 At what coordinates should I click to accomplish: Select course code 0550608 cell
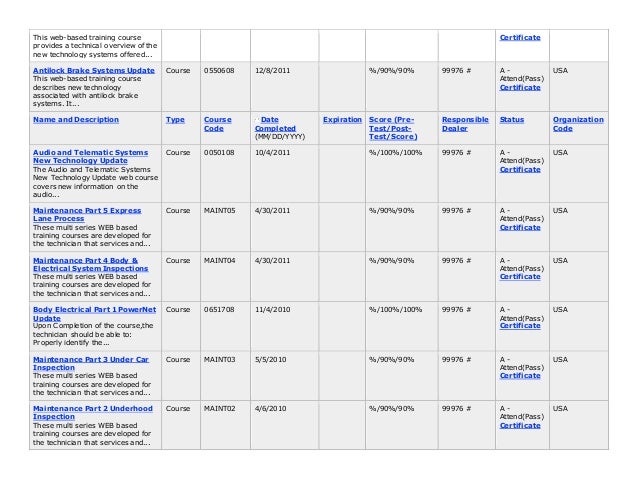(x=219, y=70)
